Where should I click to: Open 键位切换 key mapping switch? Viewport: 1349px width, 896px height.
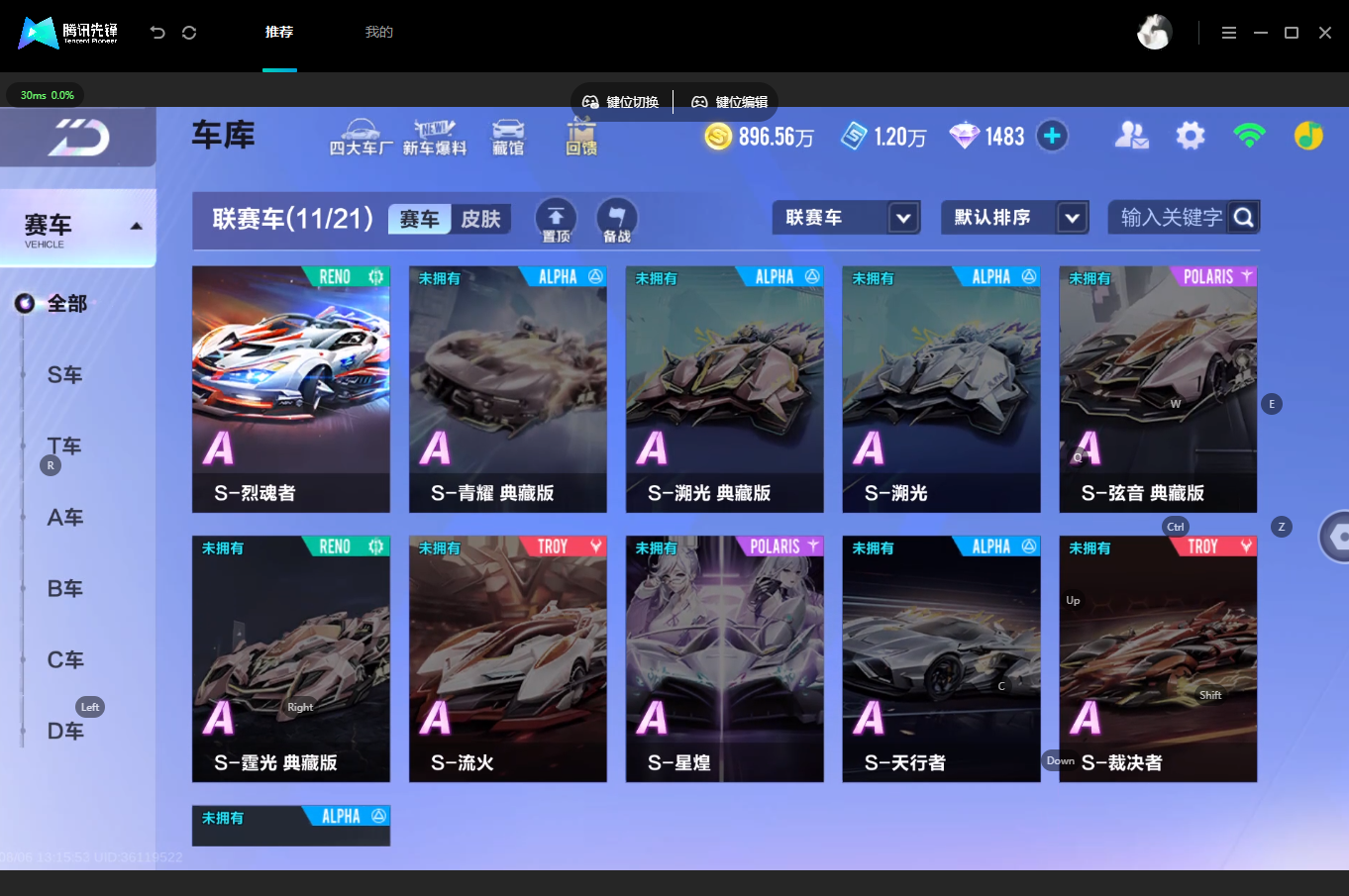(620, 102)
